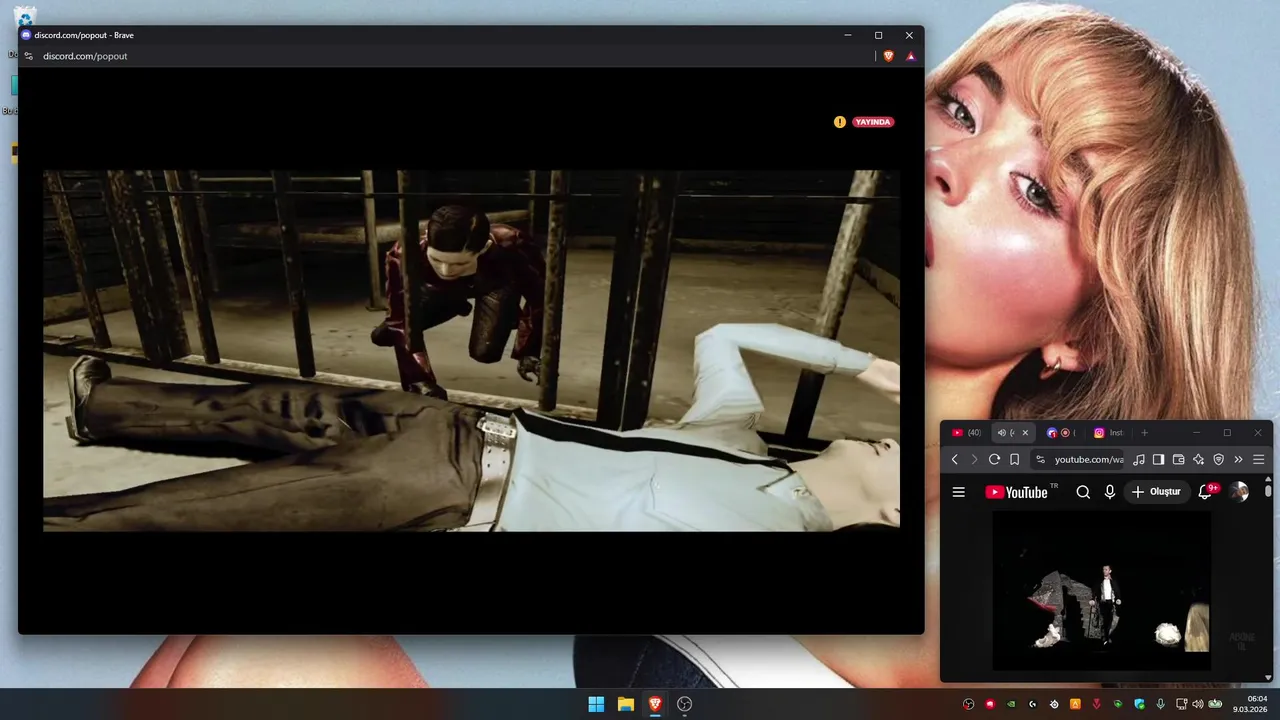Open the YouTube search icon

[x=1083, y=492]
